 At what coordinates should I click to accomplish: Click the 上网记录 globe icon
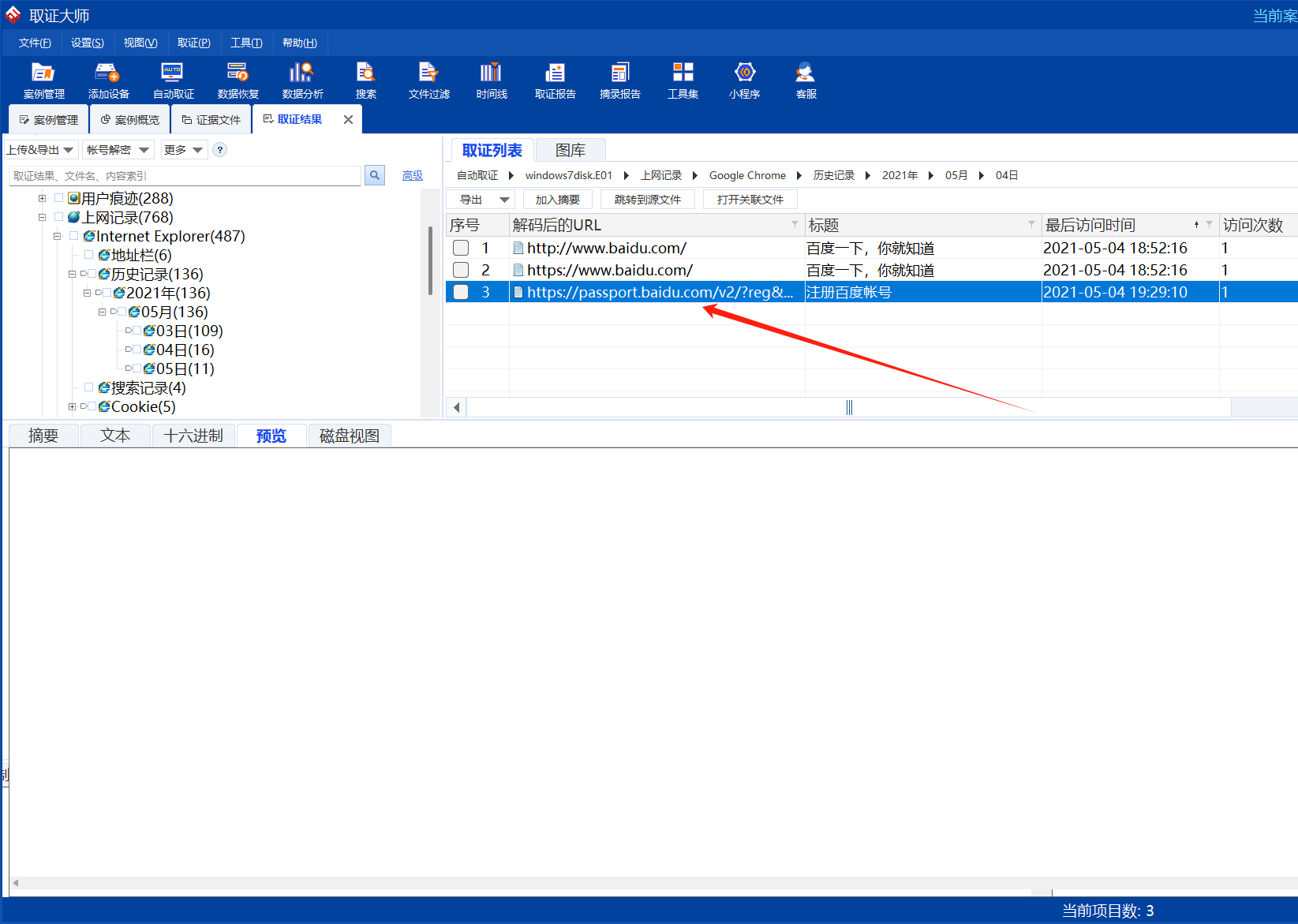tap(74, 217)
